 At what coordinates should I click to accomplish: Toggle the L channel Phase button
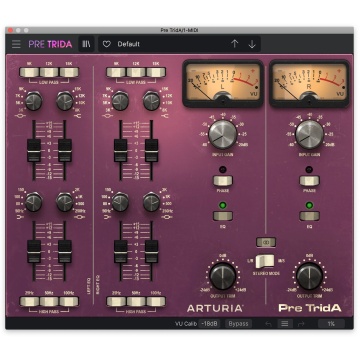[223, 181]
